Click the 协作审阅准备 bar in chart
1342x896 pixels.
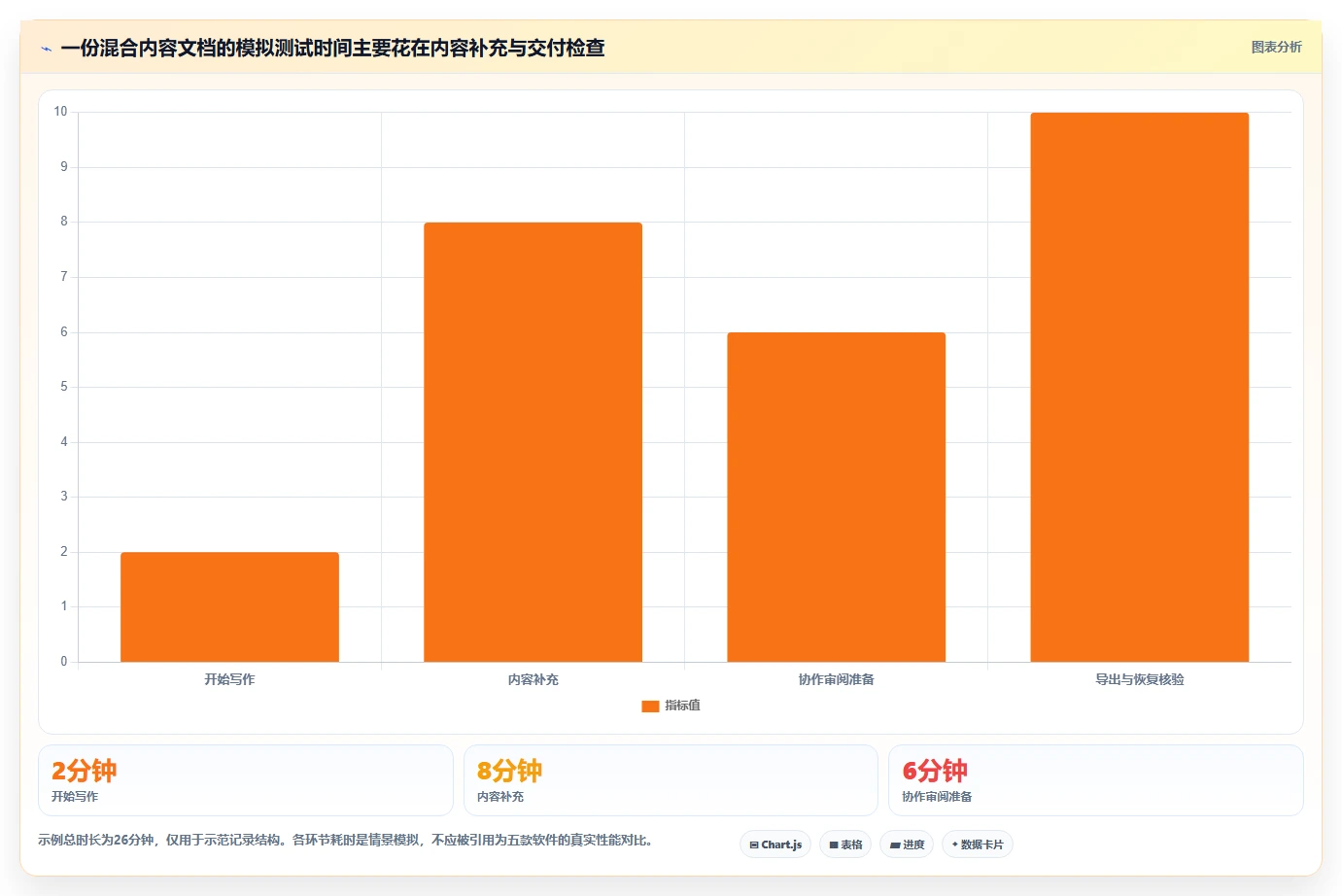(x=836, y=498)
